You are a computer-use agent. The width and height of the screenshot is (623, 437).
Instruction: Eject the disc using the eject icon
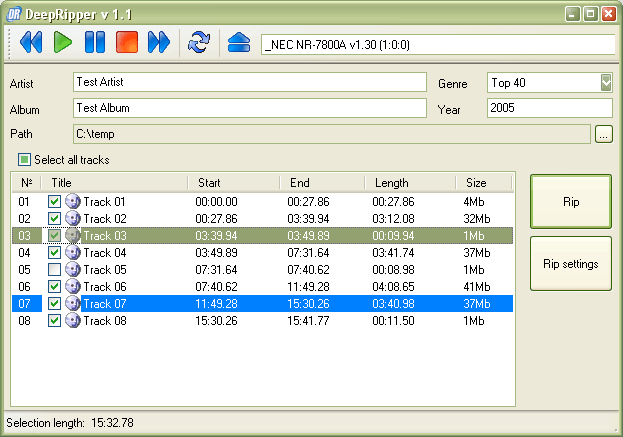239,42
